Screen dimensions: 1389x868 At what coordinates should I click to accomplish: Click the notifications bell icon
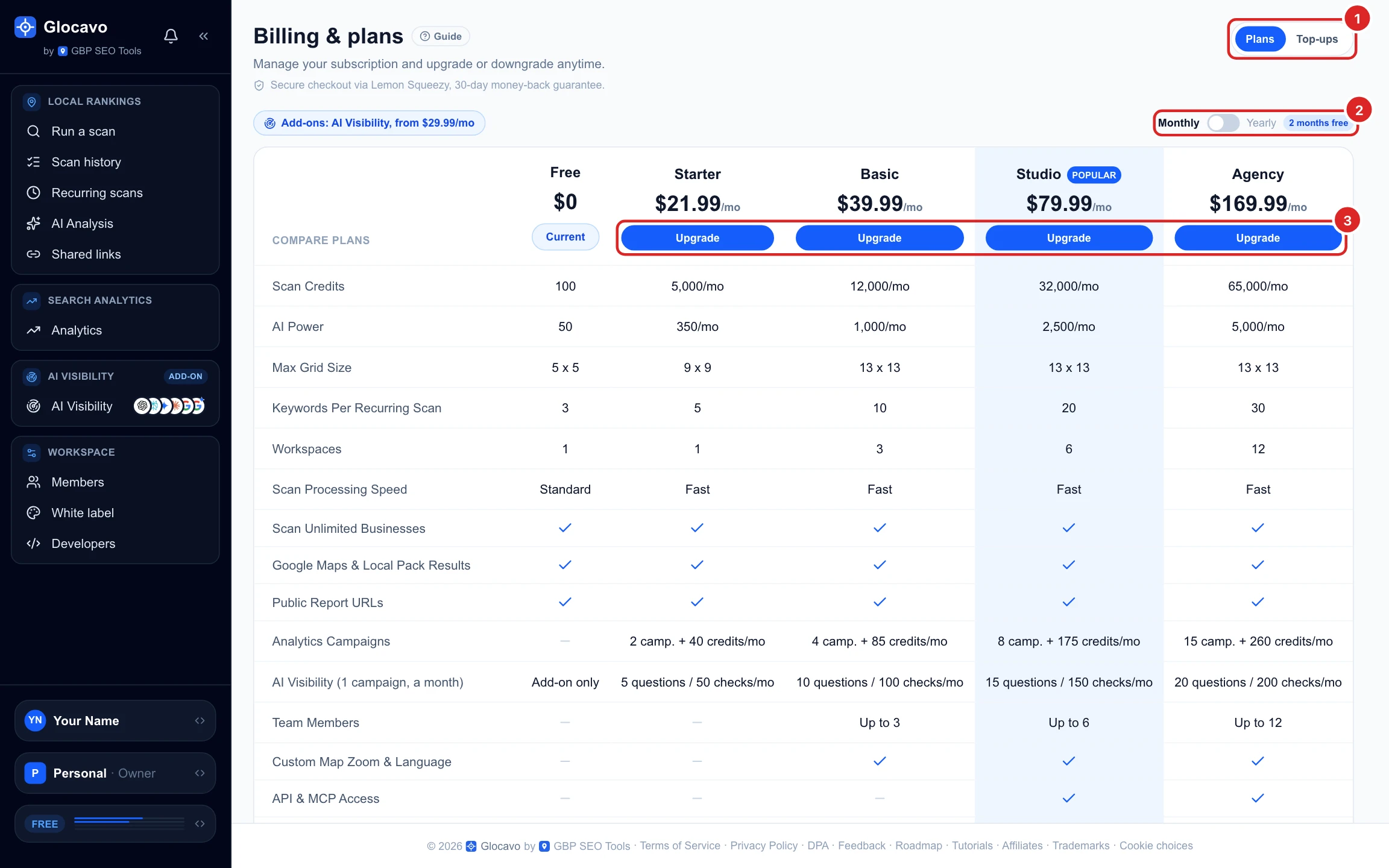pyautogui.click(x=171, y=36)
